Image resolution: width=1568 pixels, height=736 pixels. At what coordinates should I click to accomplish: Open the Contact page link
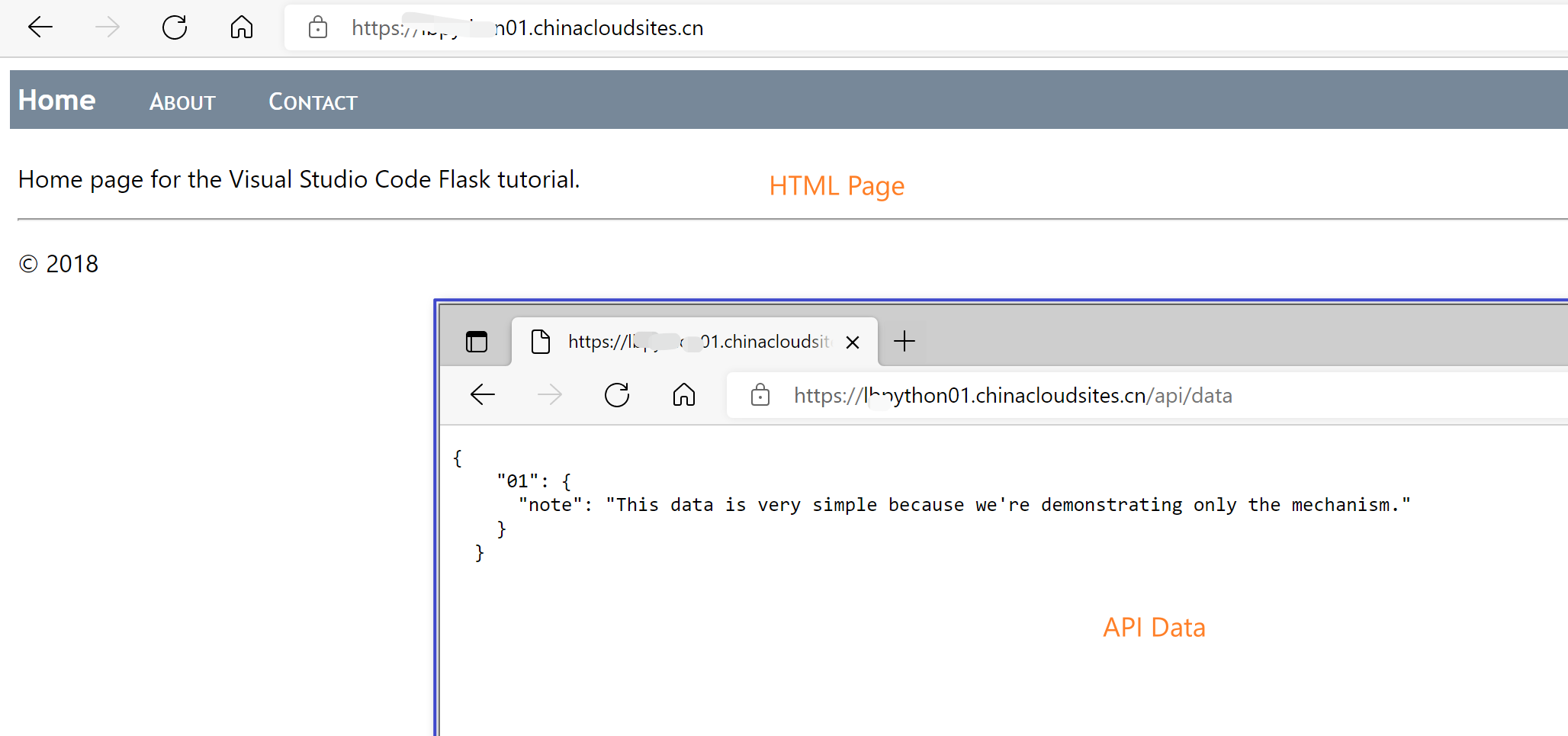313,102
